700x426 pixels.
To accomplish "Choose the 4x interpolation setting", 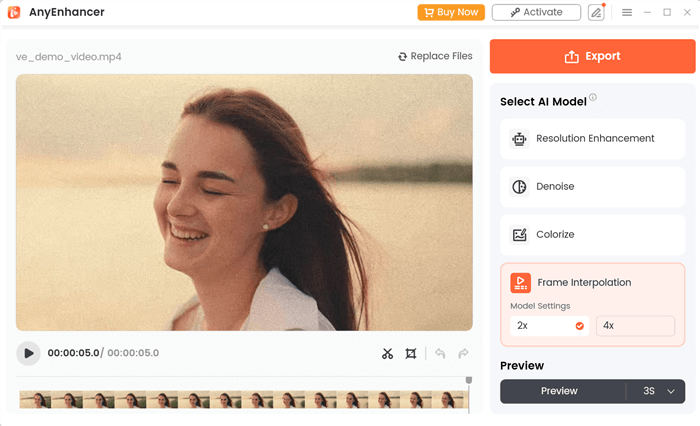I will (x=635, y=326).
